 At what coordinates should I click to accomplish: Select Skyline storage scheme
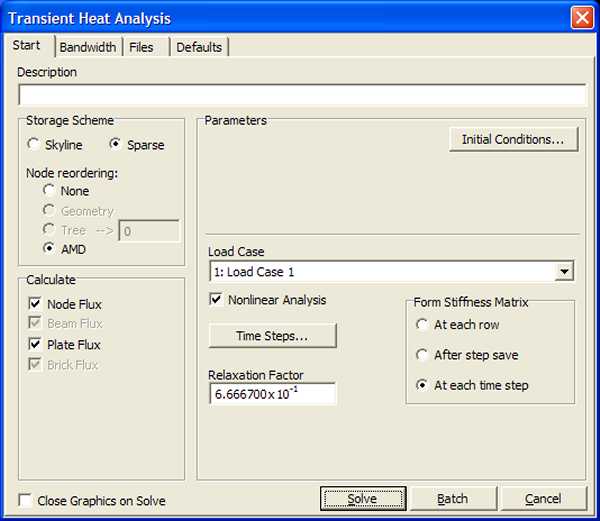(35, 145)
